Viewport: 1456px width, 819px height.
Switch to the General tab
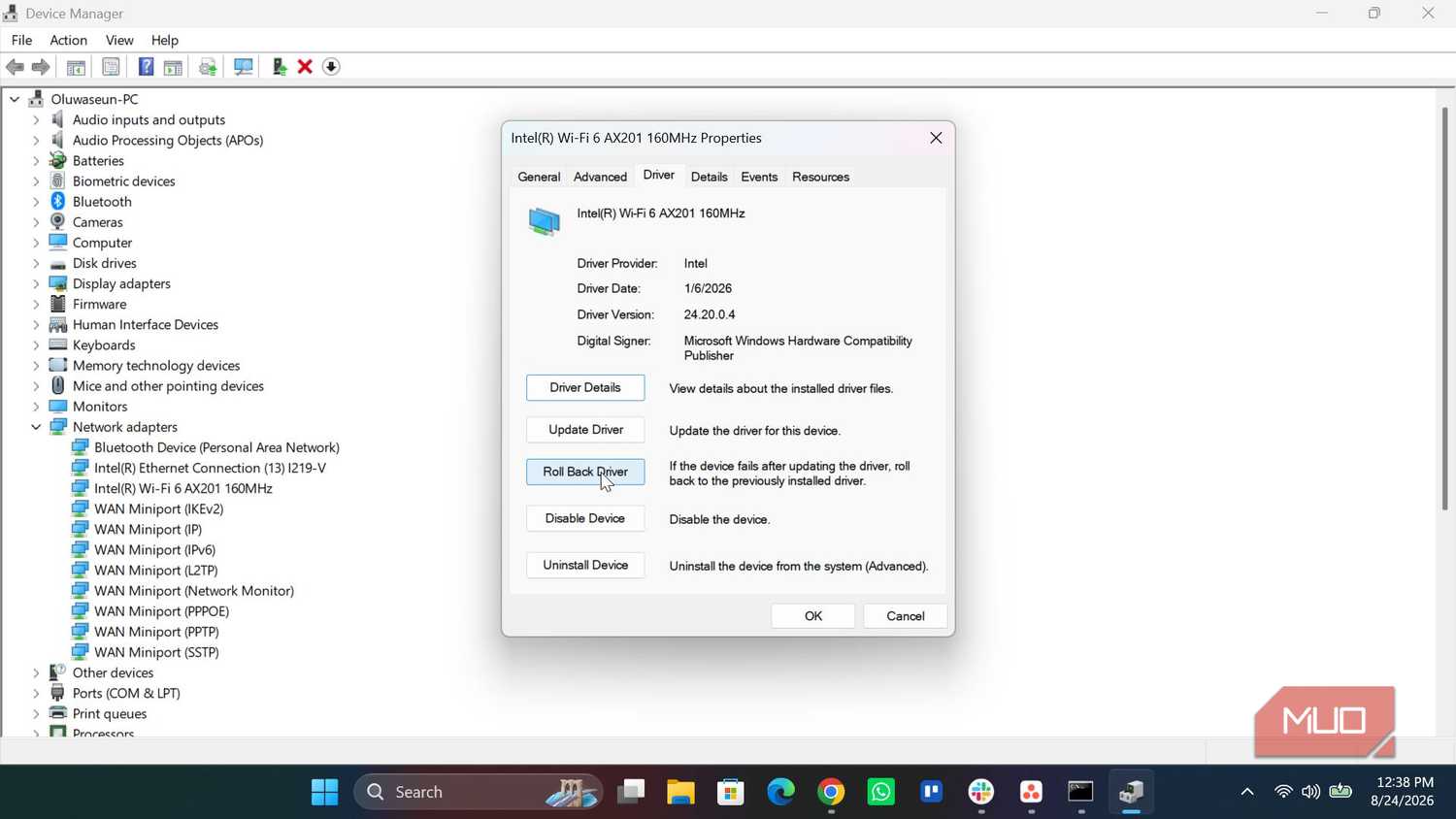(x=539, y=177)
